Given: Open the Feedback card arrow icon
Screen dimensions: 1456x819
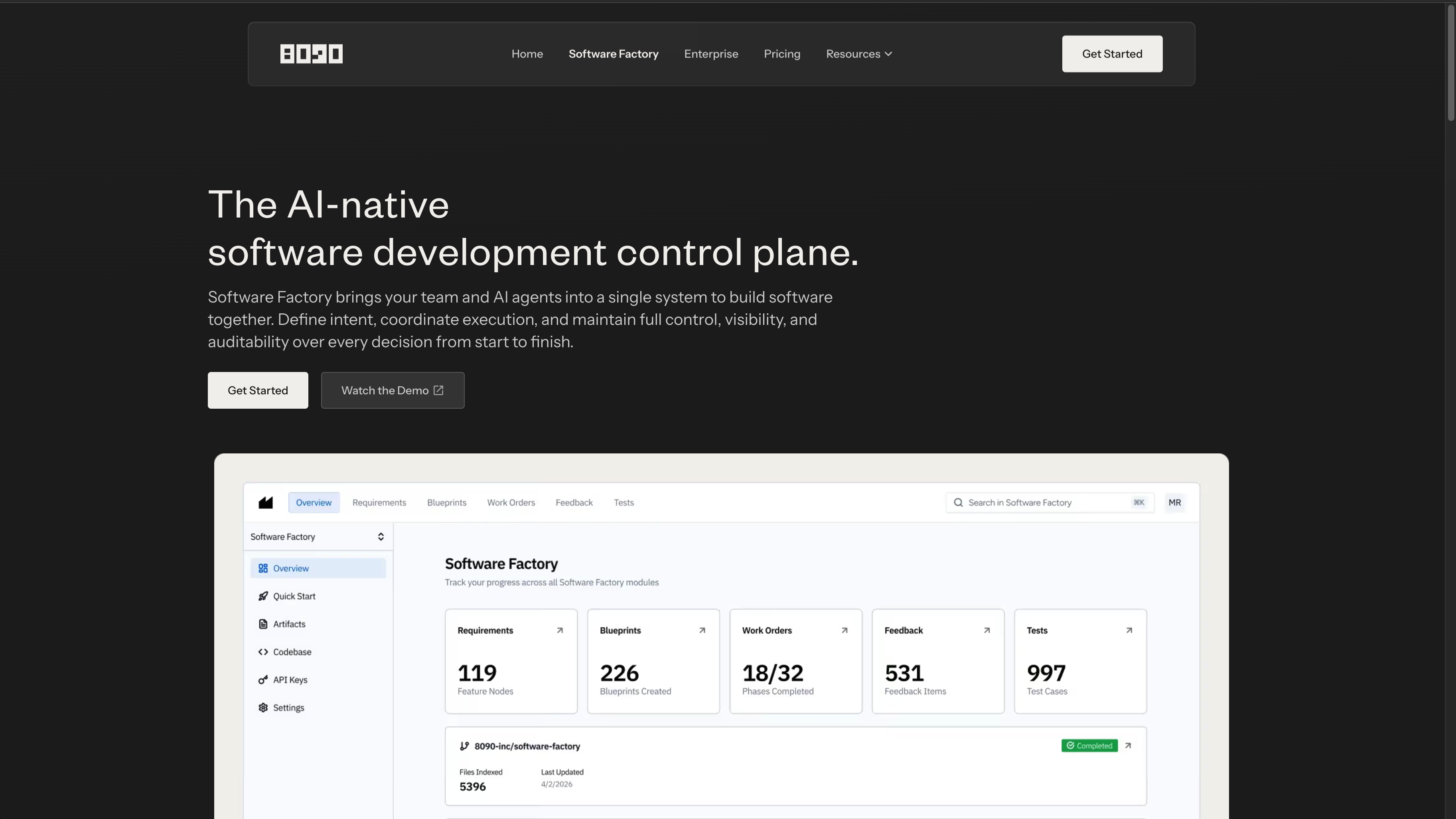Looking at the screenshot, I should point(987,630).
